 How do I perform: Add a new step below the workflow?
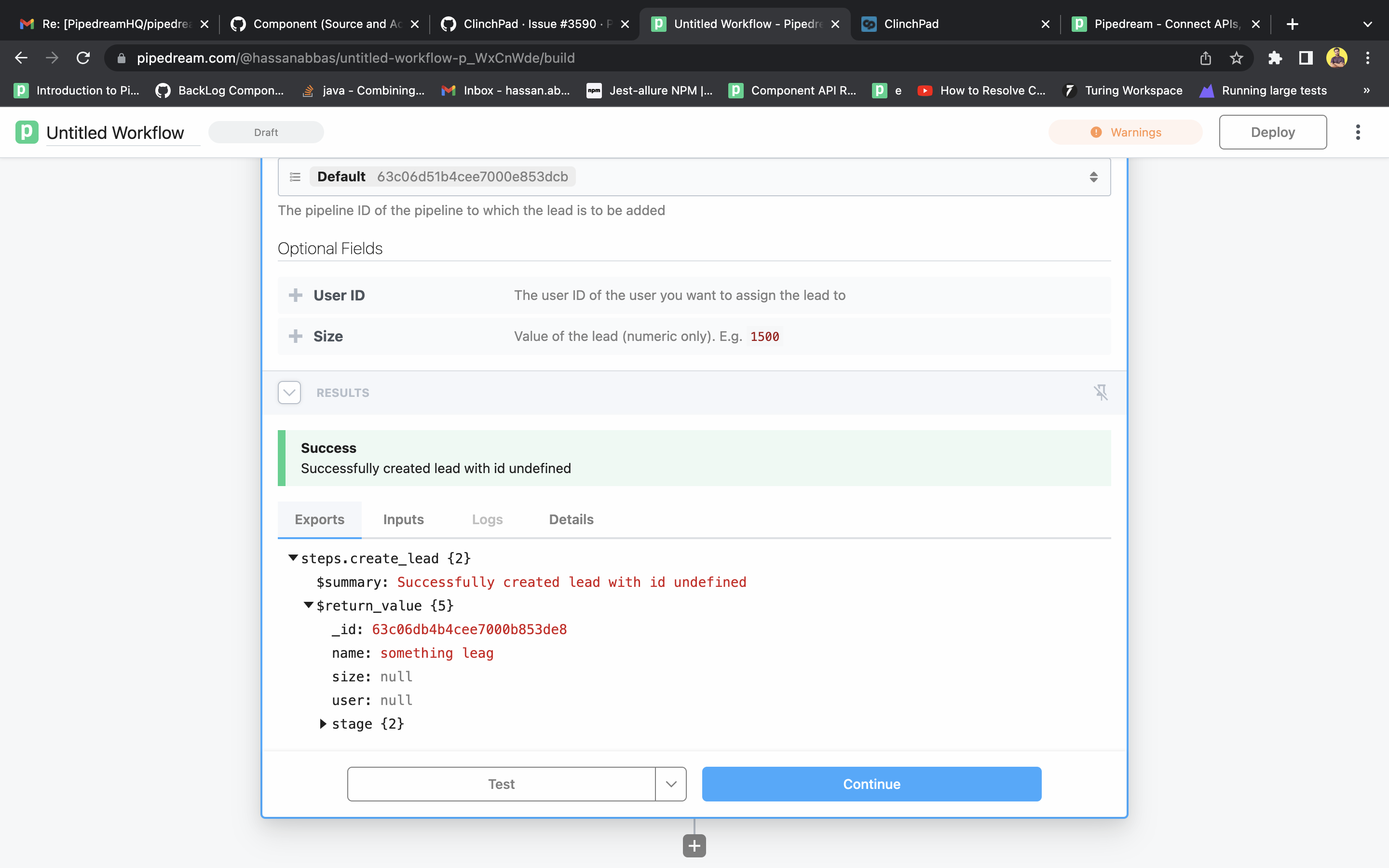coord(694,844)
